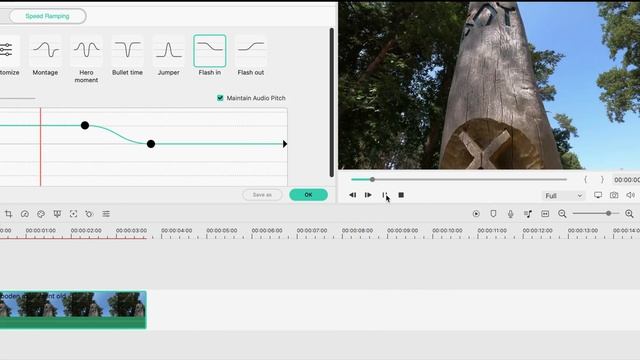Image resolution: width=640 pixels, height=360 pixels.
Task: Click the preview volume speaker icon
Action: click(x=631, y=195)
